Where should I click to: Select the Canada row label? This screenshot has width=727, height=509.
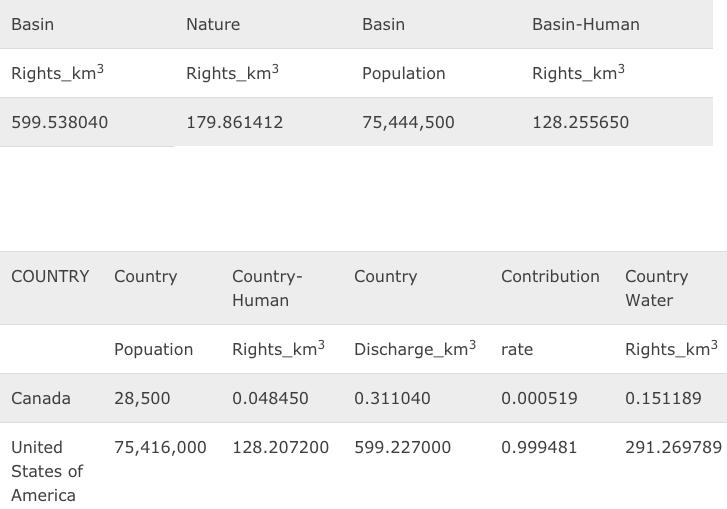pyautogui.click(x=41, y=398)
